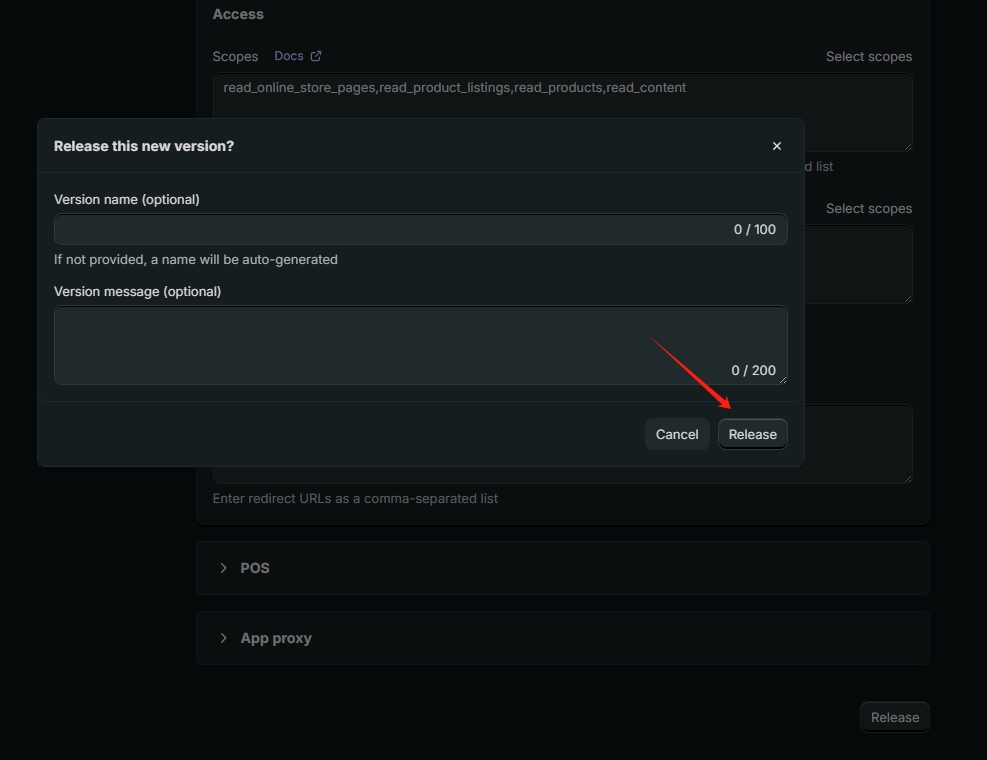Click the optional scopes resize handle
The image size is (987, 760).
point(907,298)
